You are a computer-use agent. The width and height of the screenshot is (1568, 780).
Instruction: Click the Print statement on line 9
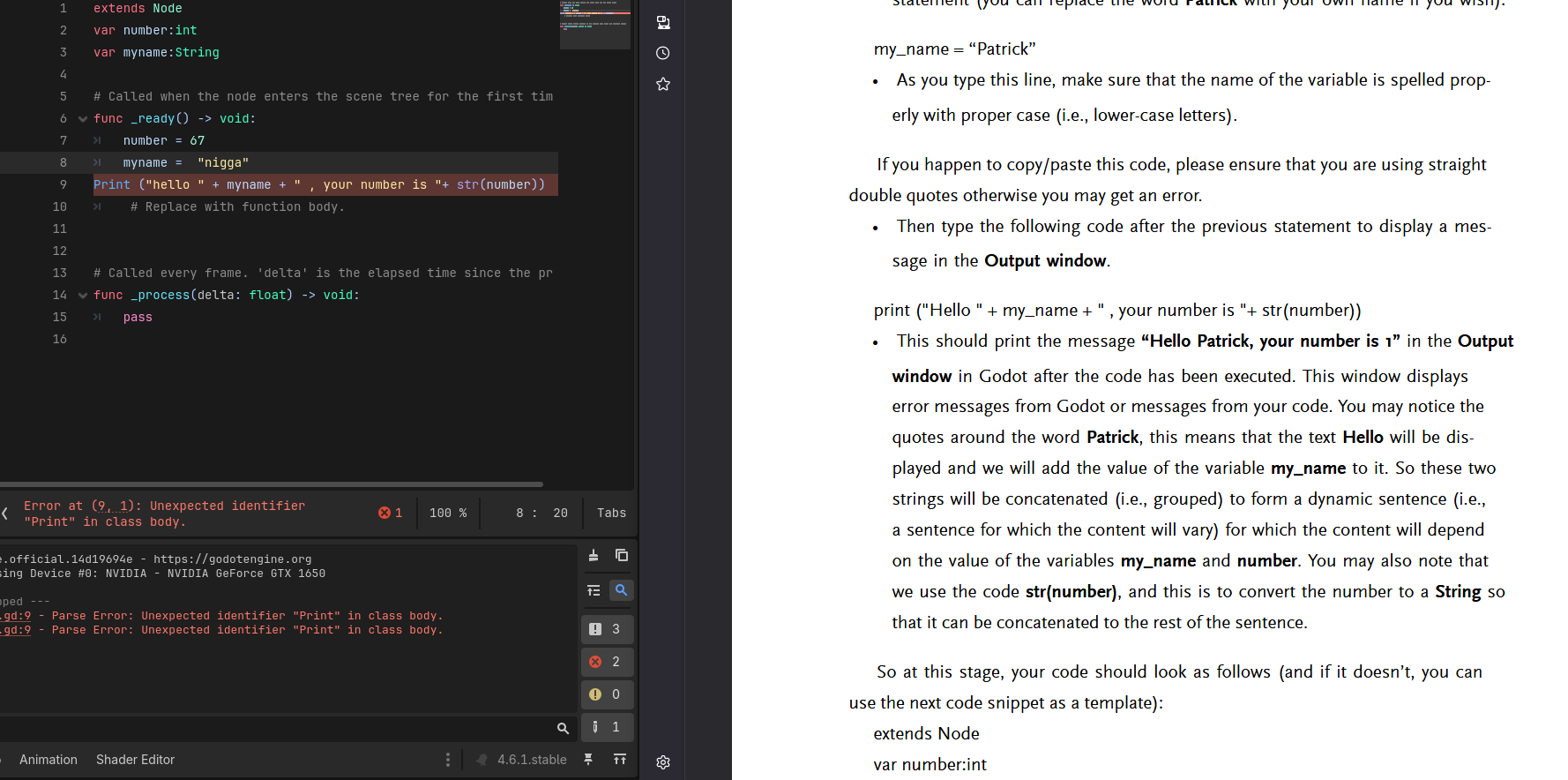pos(319,185)
